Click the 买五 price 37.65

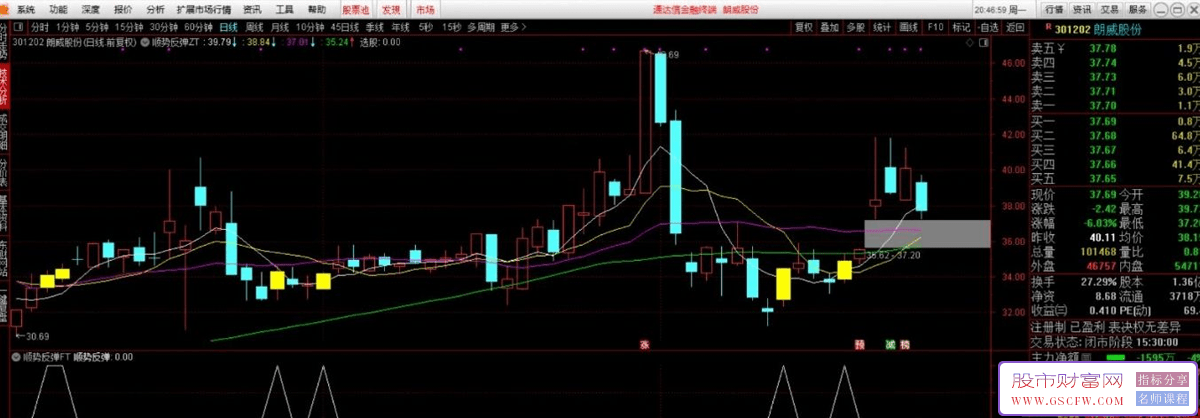click(x=1104, y=178)
